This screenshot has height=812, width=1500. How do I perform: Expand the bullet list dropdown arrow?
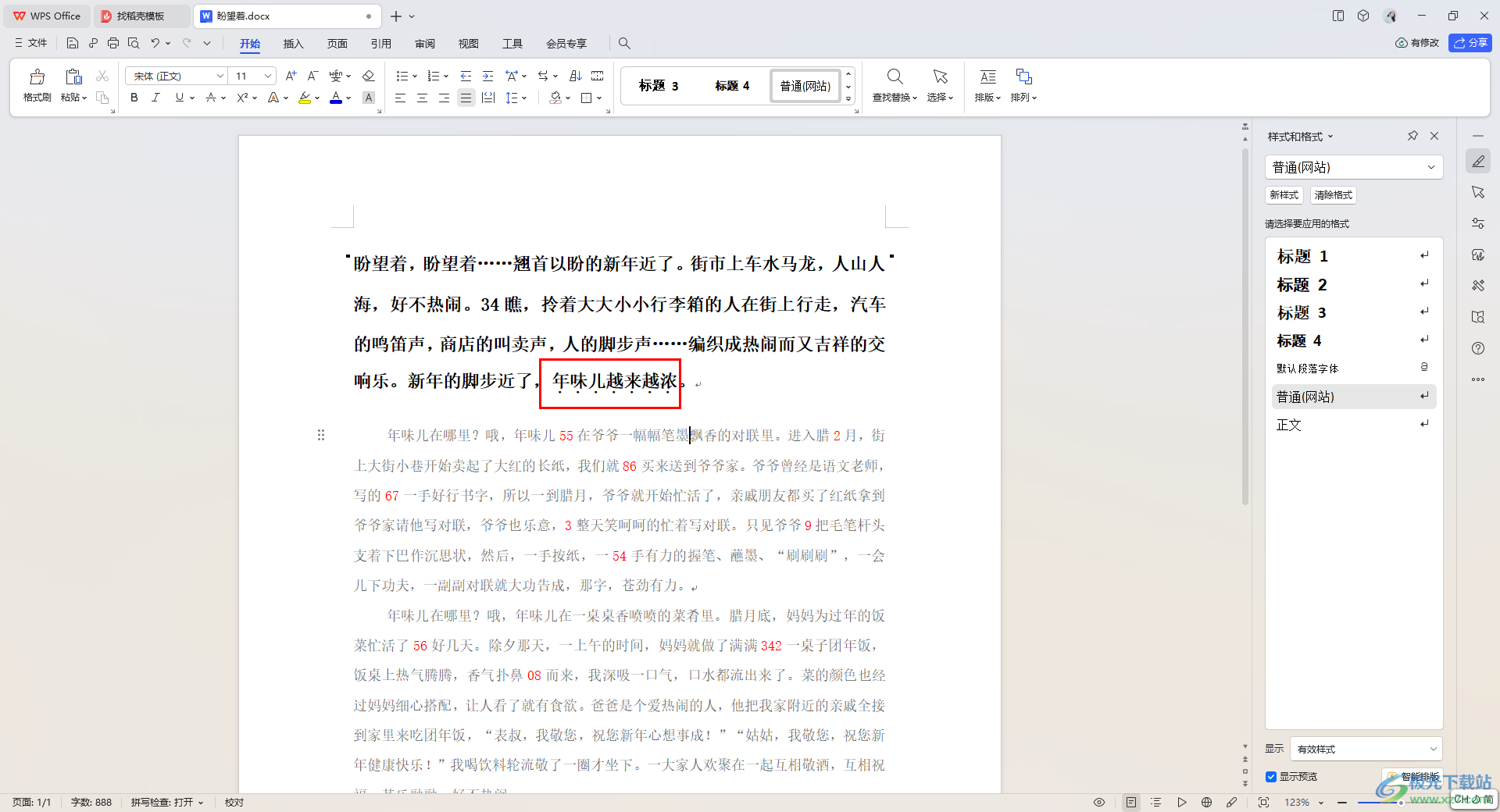[x=415, y=77]
